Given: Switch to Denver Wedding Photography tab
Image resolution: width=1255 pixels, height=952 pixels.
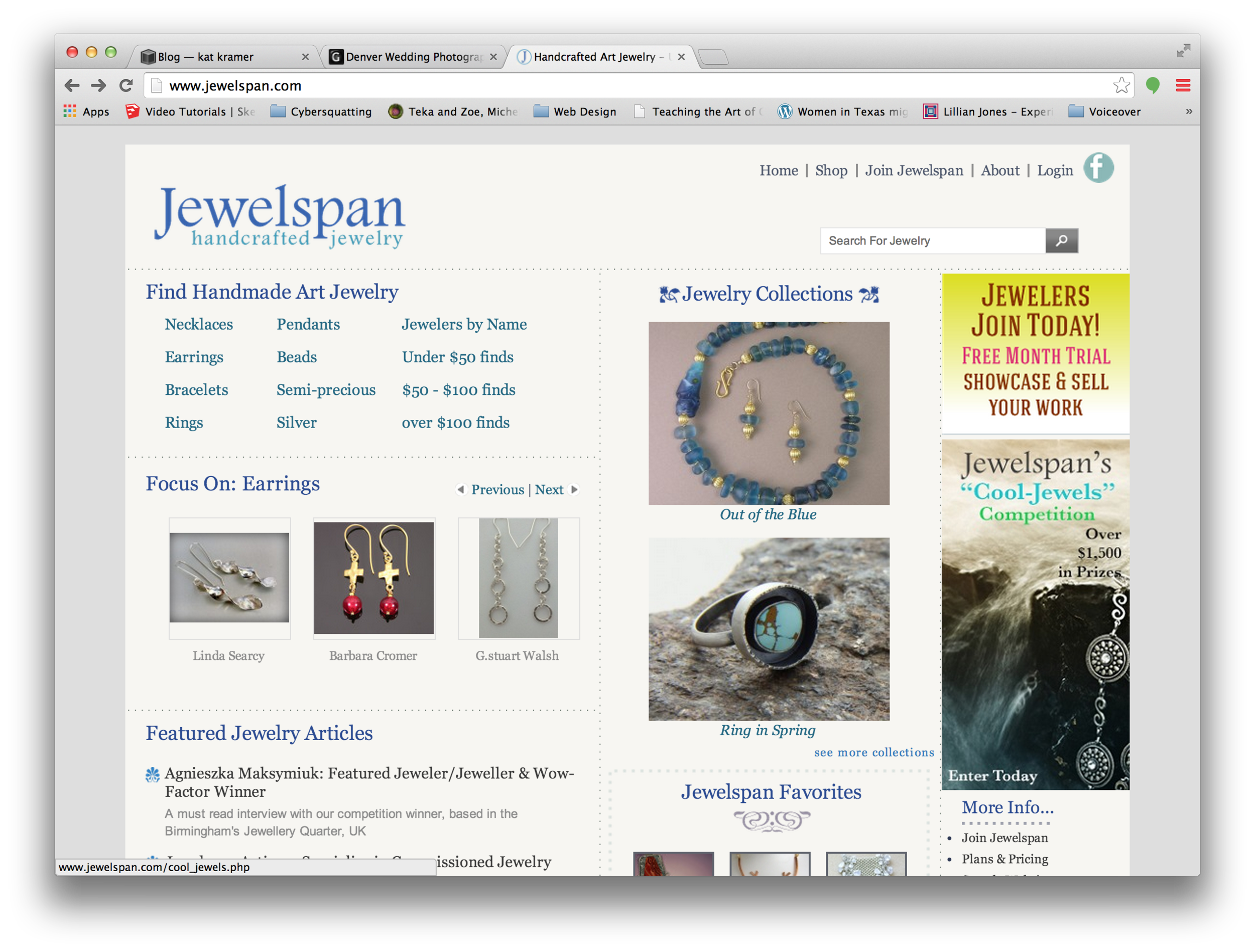Looking at the screenshot, I should coord(413,57).
